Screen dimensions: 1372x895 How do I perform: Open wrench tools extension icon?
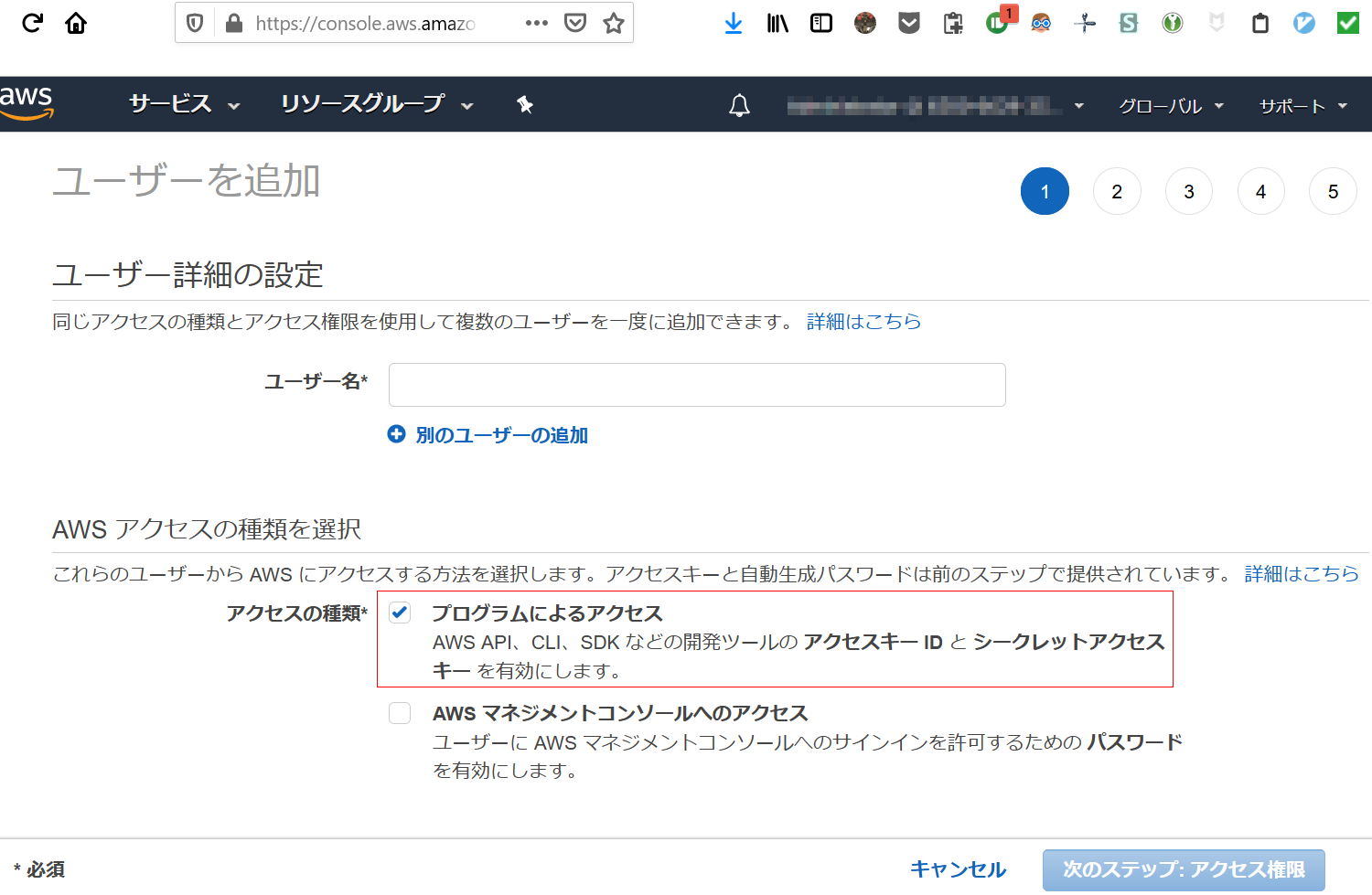click(1085, 23)
